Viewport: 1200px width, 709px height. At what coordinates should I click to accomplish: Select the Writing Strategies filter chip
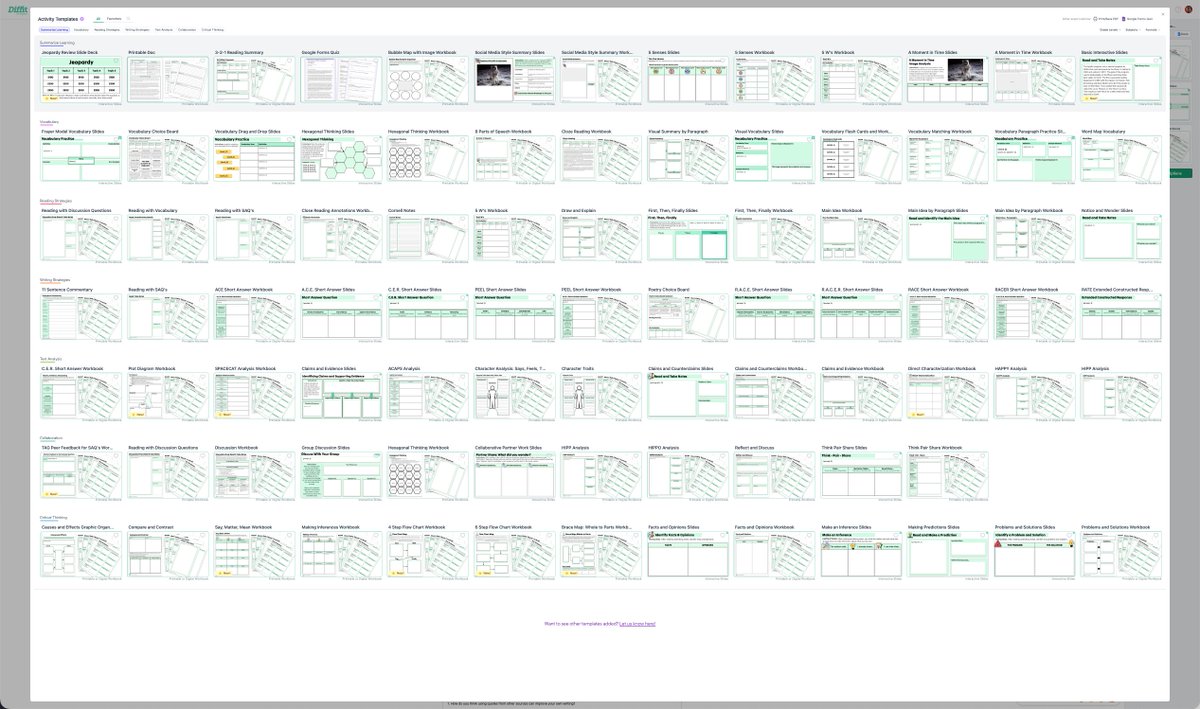pyautogui.click(x=137, y=30)
